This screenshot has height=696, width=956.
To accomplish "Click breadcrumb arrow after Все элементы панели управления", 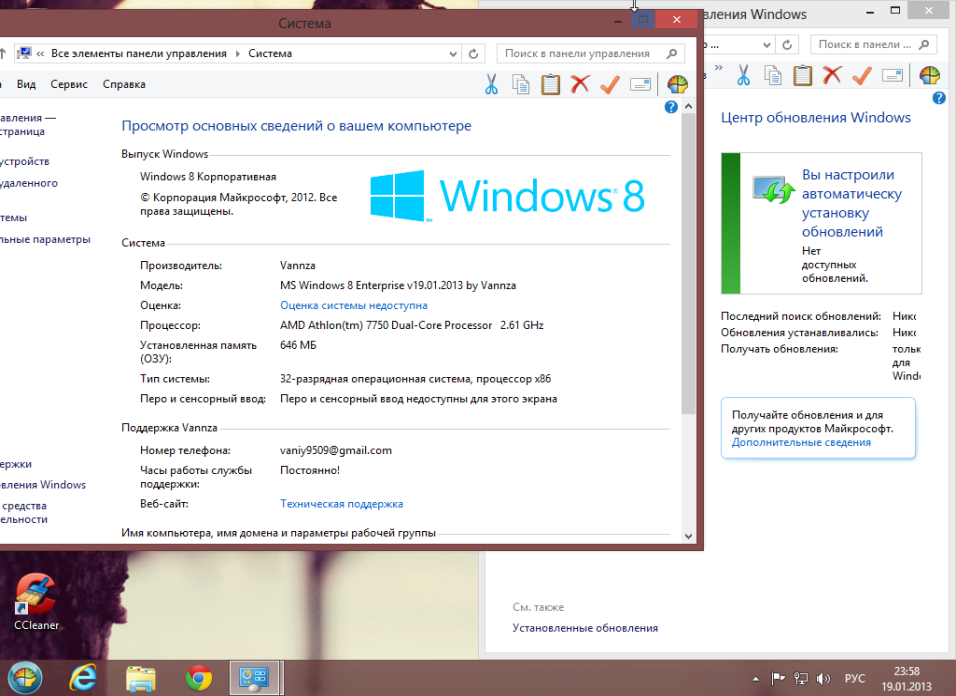I will point(238,54).
